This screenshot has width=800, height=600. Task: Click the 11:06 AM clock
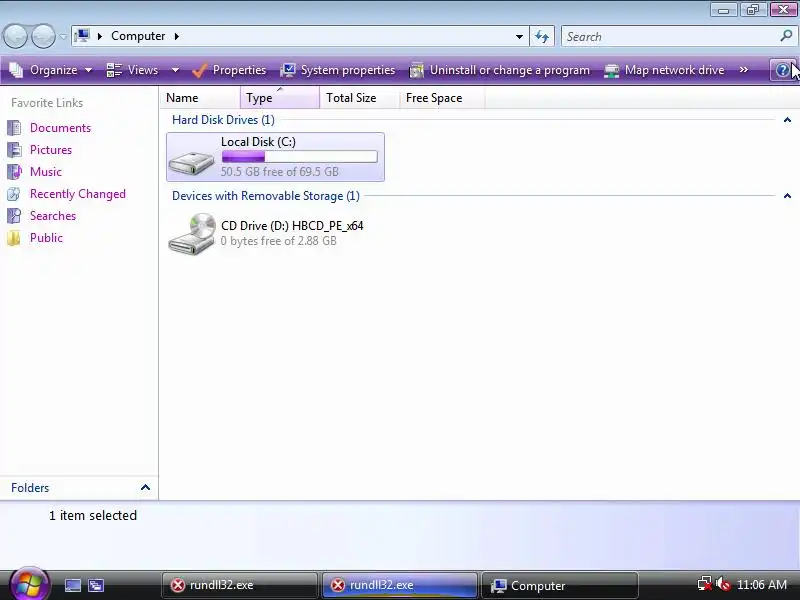762,585
